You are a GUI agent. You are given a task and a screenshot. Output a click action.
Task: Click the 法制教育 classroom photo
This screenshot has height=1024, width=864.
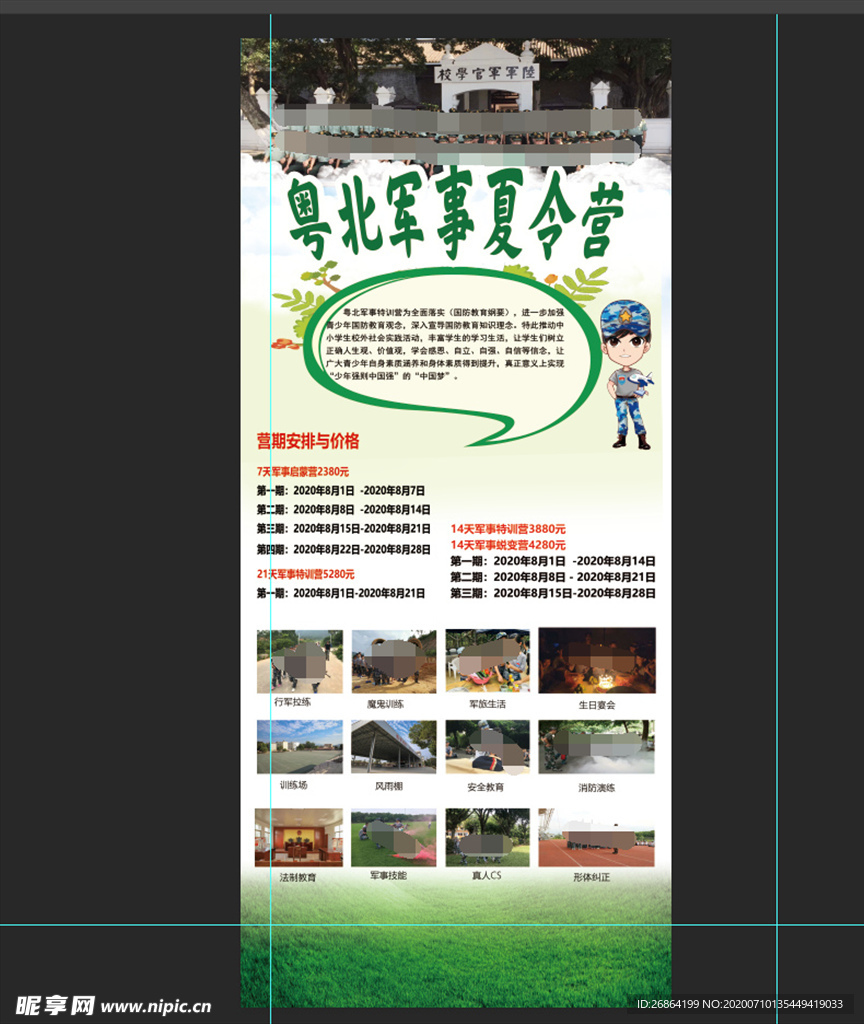[x=298, y=840]
